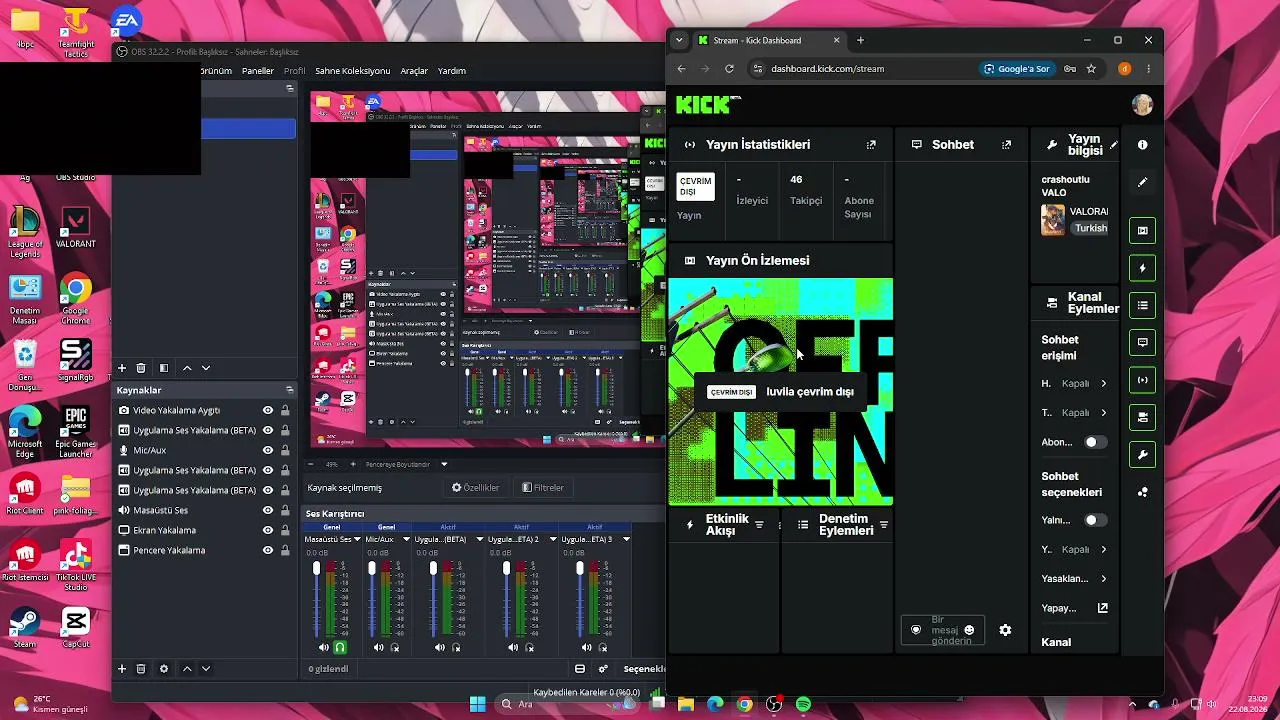This screenshot has height=720, width=1280.
Task: Open Uygula...(BETA) channel dropdown in mixer
Action: pos(479,539)
